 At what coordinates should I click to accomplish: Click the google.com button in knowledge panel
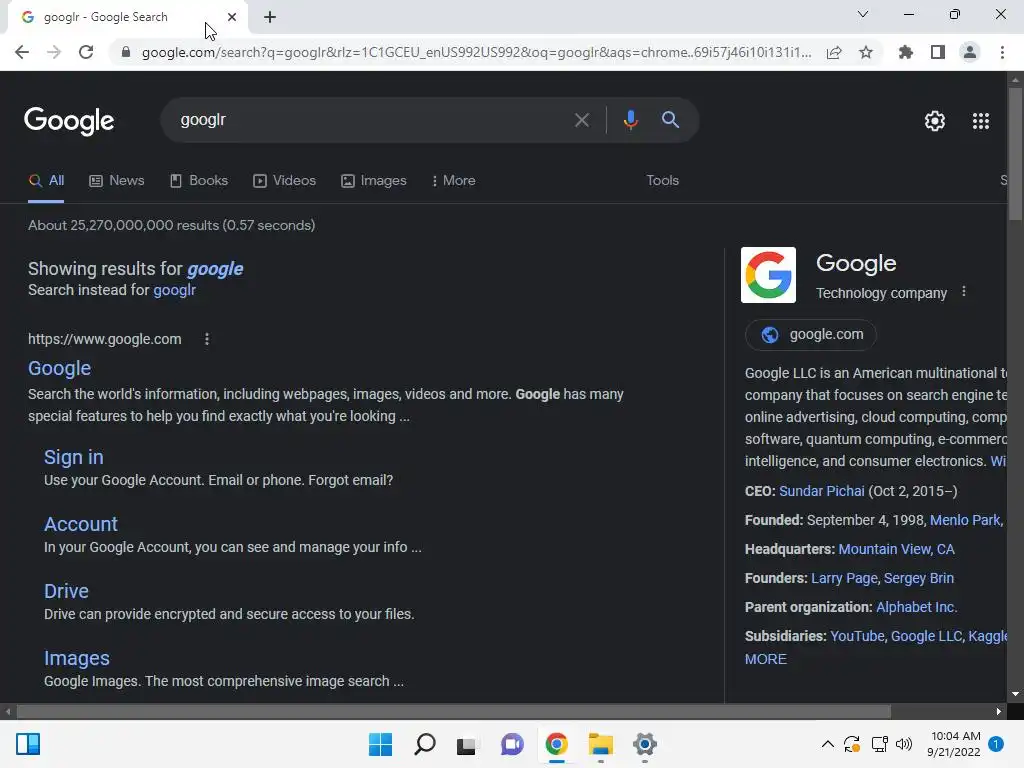[x=810, y=334]
